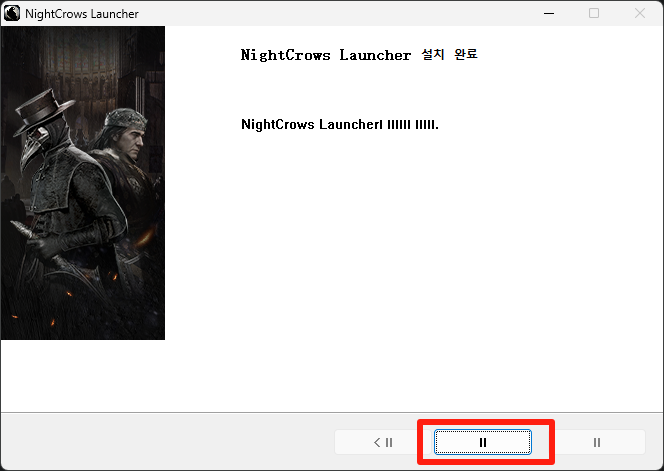Click the focused middle button in the footer
Viewport: 664px width, 471px height.
[482, 442]
